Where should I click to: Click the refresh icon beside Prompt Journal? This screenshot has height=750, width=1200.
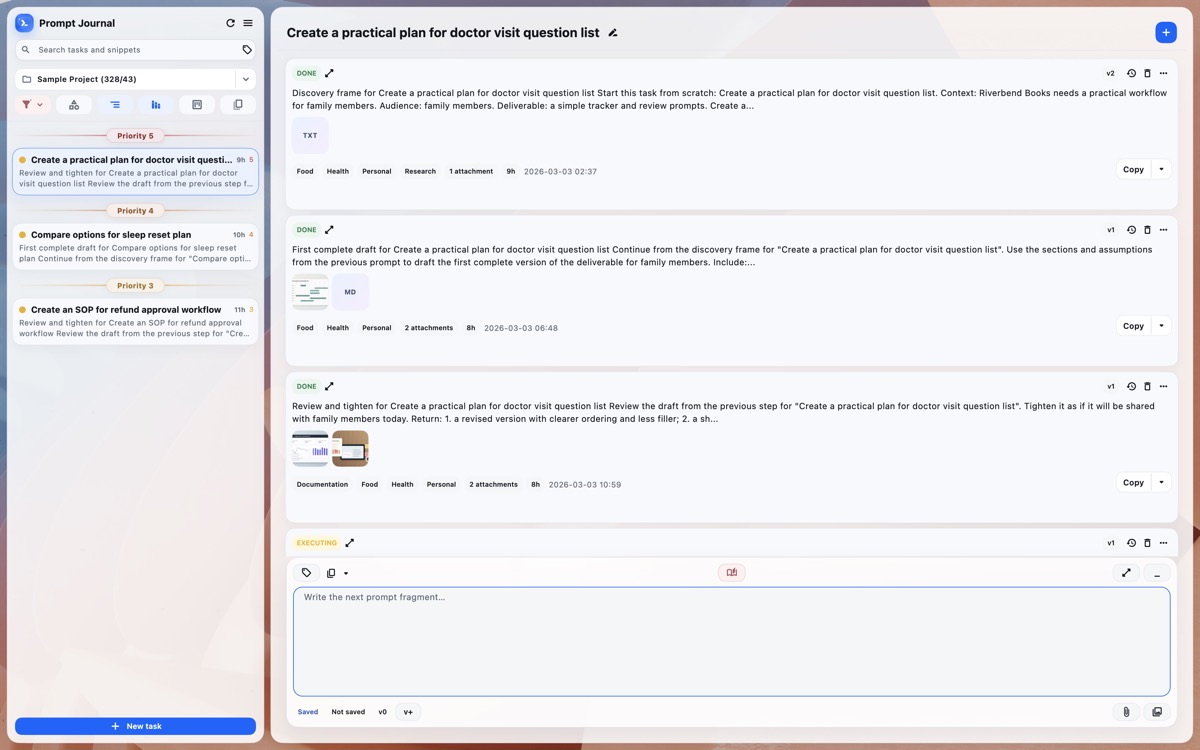click(230, 23)
